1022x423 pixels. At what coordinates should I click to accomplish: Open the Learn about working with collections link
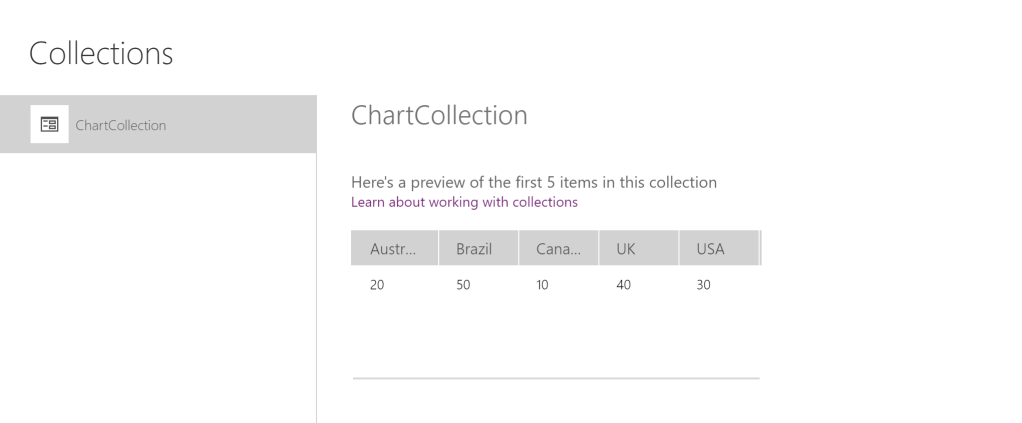coord(464,202)
